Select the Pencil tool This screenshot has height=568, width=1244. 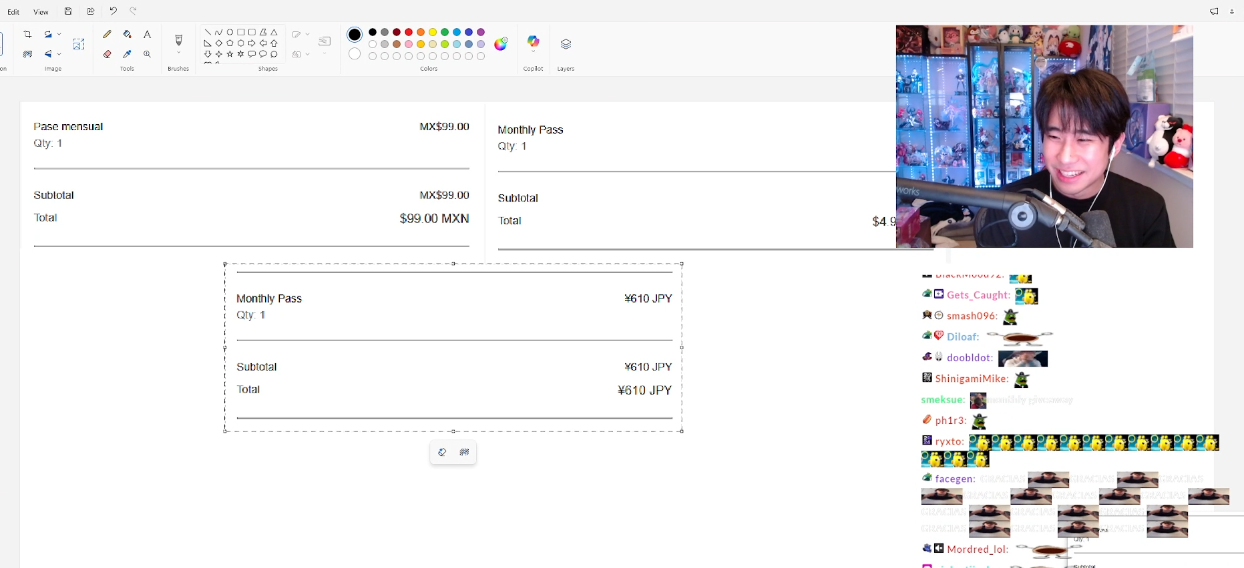(107, 34)
